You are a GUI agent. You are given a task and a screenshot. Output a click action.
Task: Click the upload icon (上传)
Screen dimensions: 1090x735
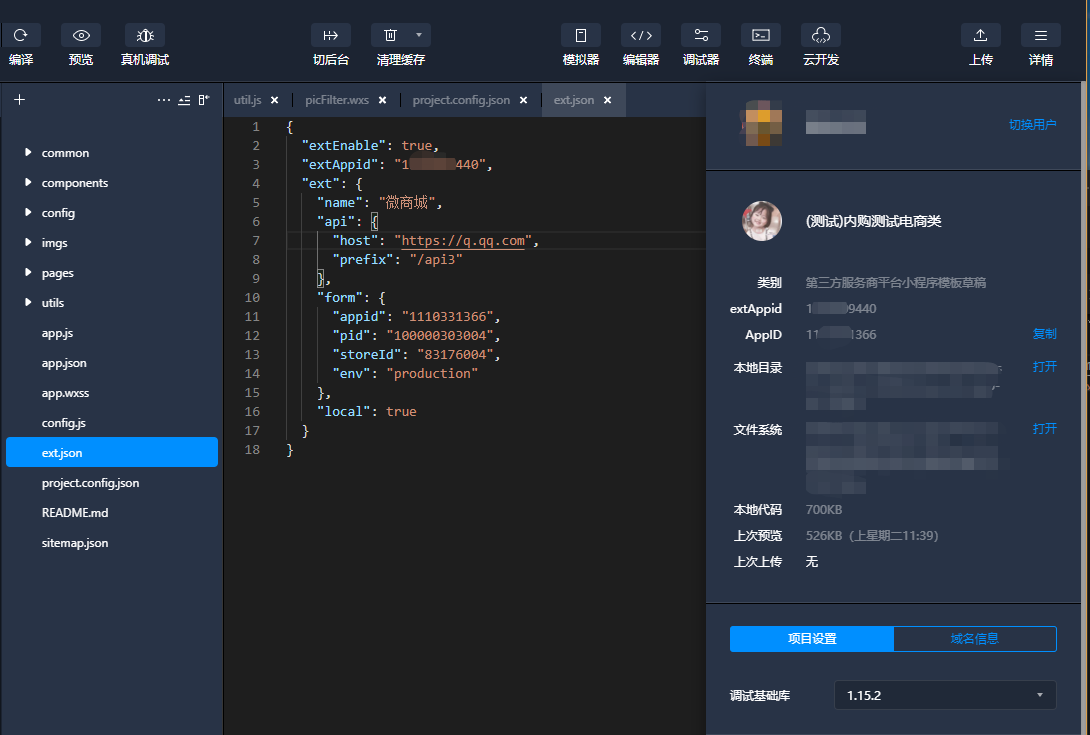click(x=981, y=35)
